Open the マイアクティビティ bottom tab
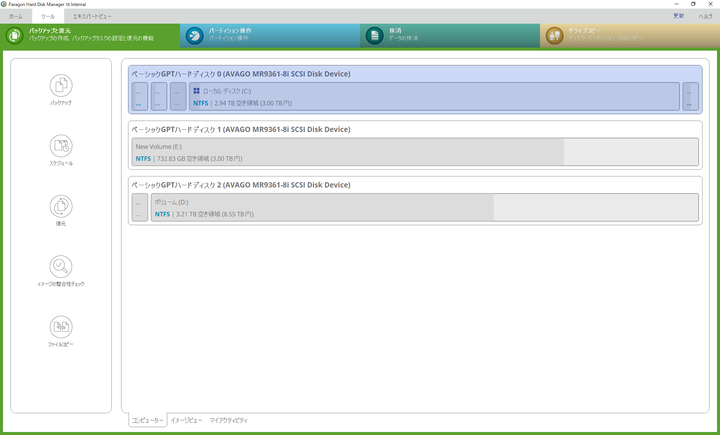Image resolution: width=720 pixels, height=435 pixels. pyautogui.click(x=228, y=420)
